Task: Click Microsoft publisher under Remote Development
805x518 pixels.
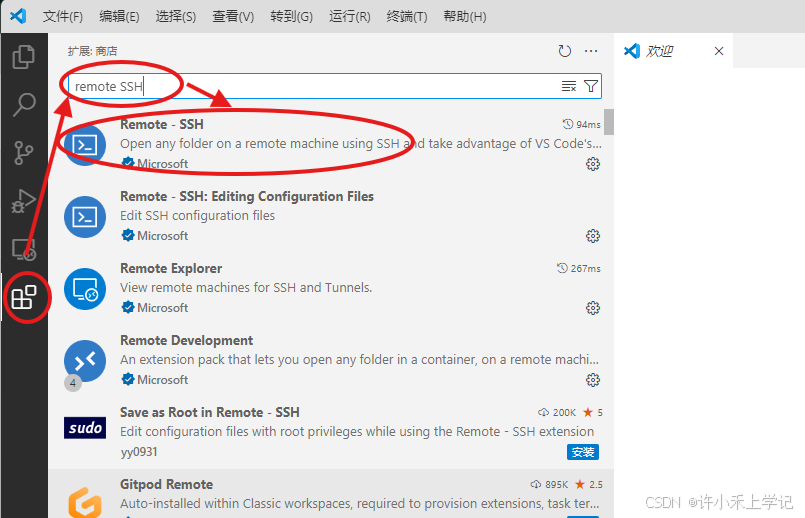Action: coord(162,380)
